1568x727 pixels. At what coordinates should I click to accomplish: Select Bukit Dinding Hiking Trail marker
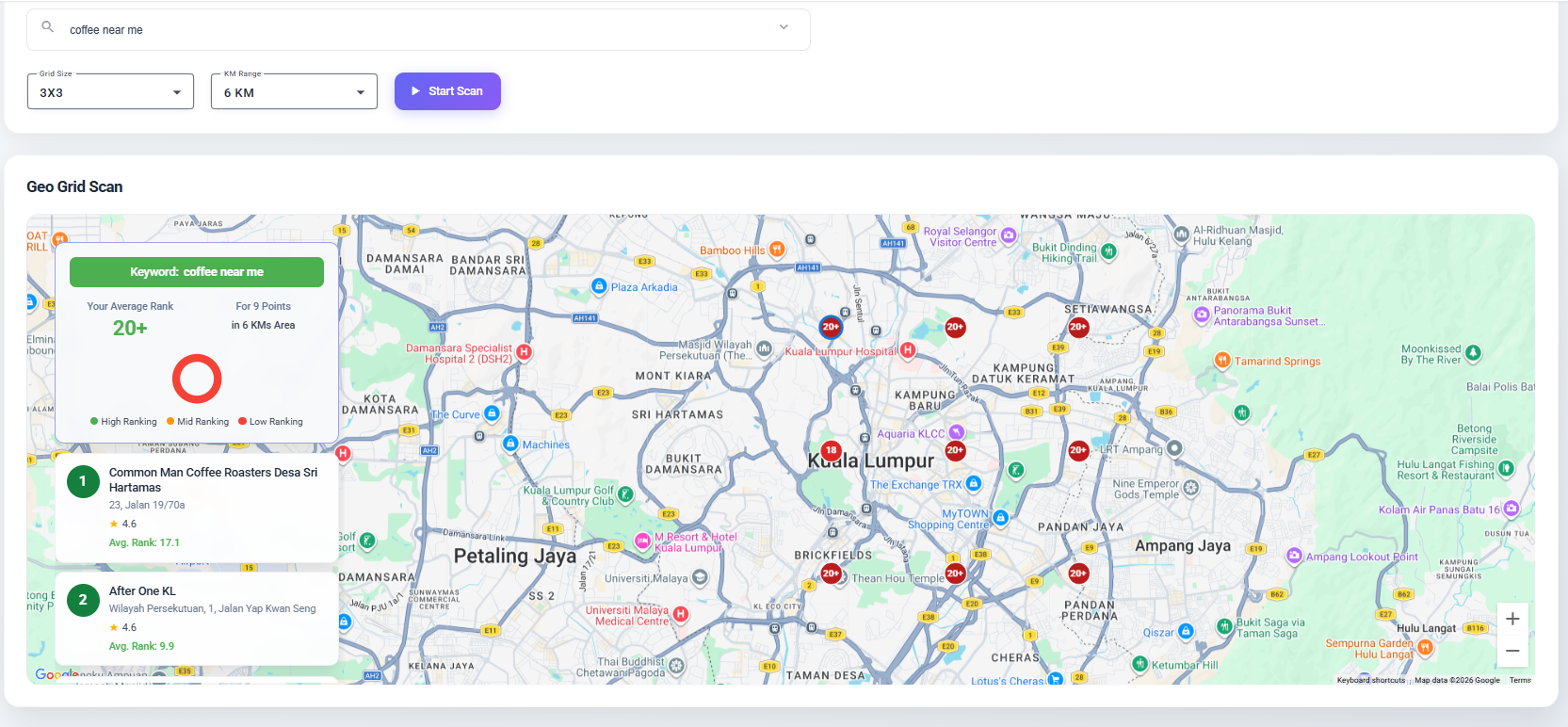(x=1108, y=251)
